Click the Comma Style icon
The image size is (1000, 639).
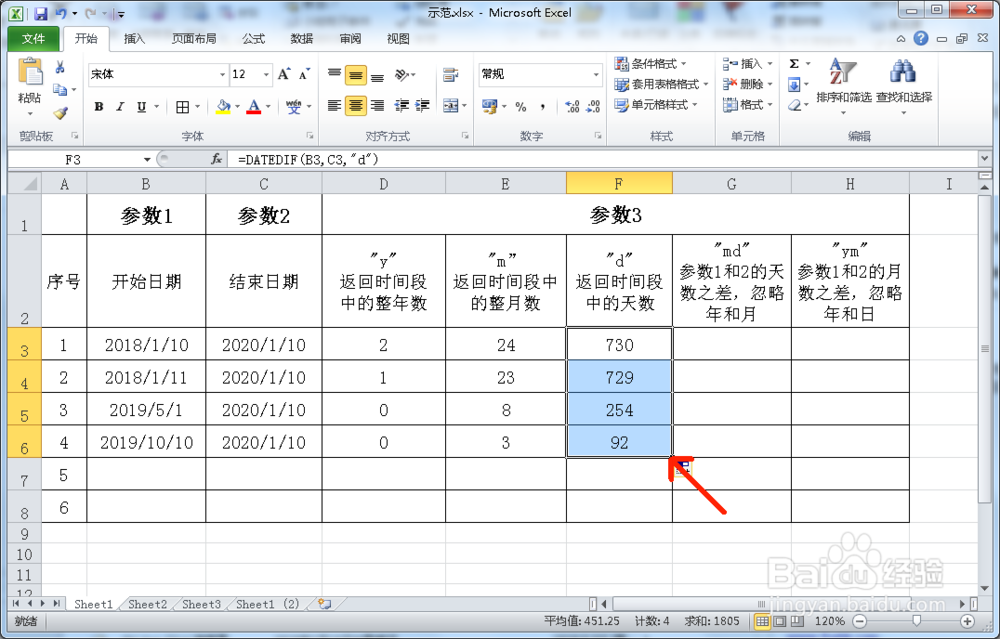tap(543, 105)
